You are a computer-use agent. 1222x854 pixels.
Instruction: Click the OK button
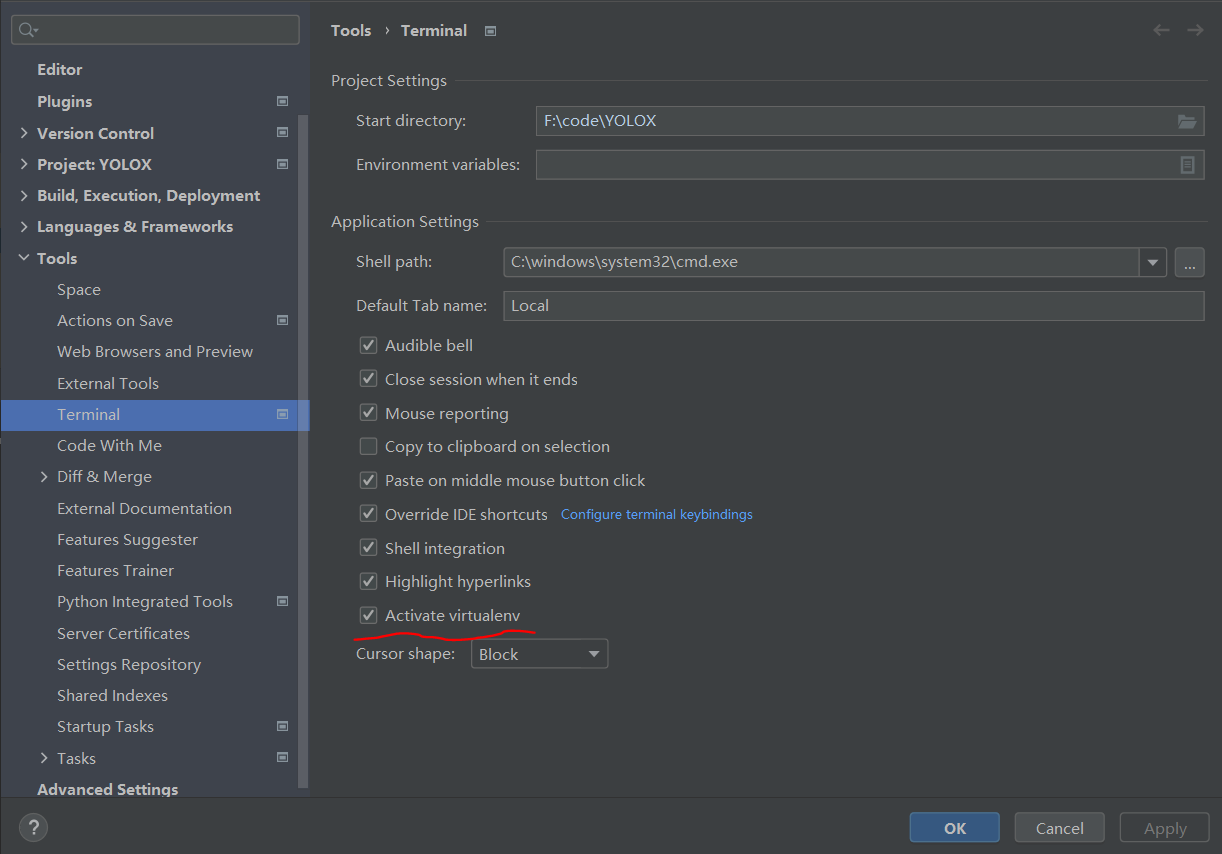[954, 827]
